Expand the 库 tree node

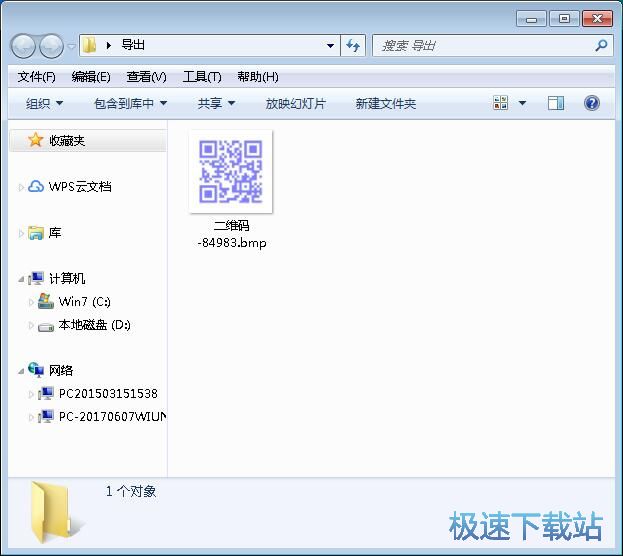point(21,233)
